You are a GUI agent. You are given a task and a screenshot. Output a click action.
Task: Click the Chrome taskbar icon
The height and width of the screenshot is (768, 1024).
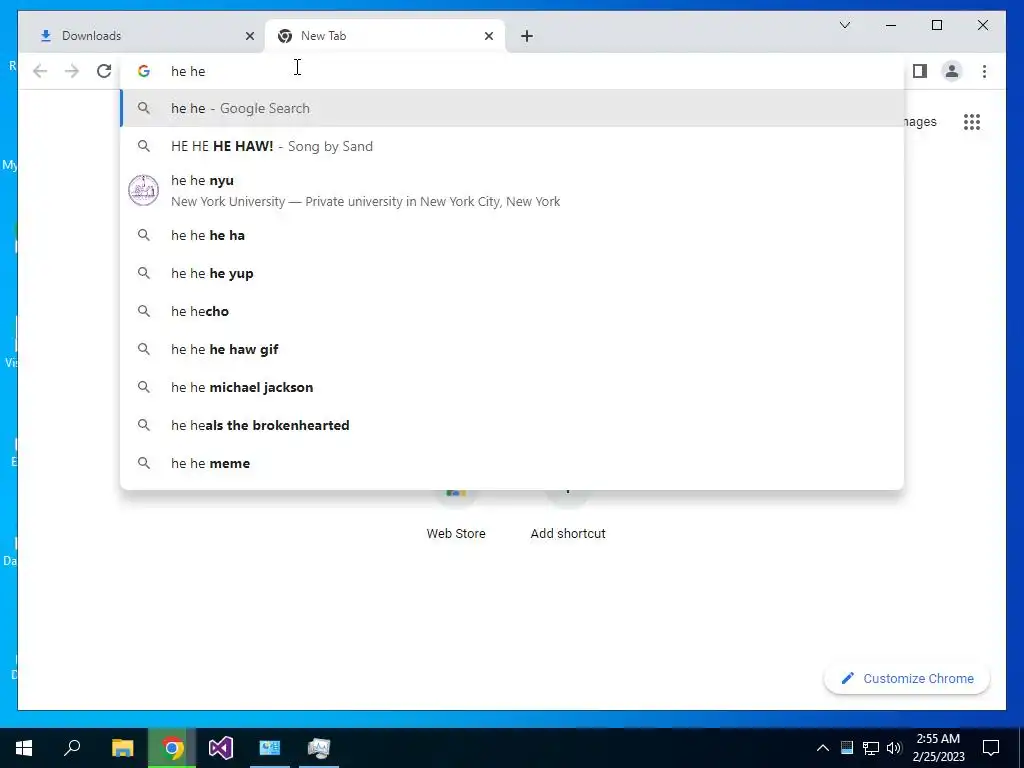pos(172,748)
